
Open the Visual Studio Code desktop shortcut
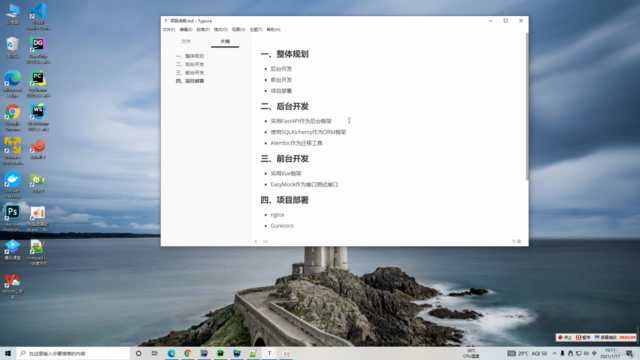38,16
